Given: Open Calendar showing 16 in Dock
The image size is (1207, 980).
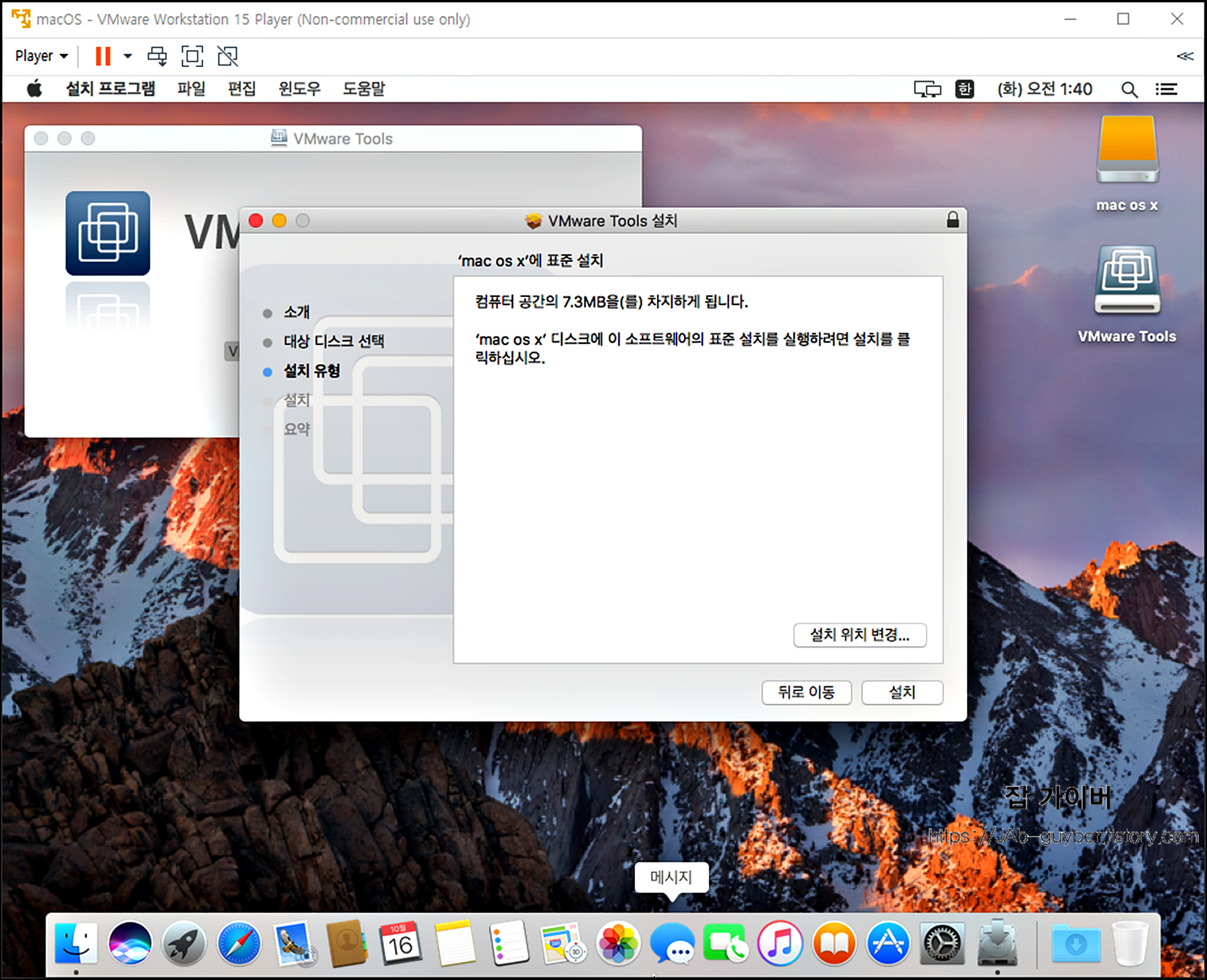Looking at the screenshot, I should click(401, 942).
